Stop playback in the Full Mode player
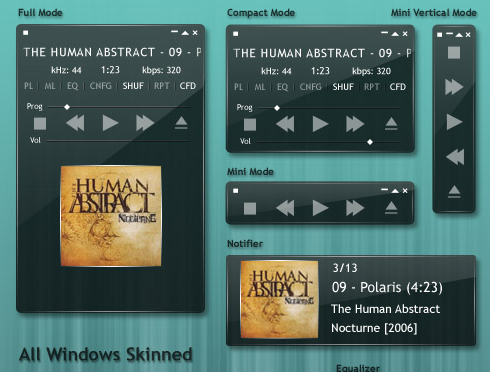The width and height of the screenshot is (490, 372). click(40, 124)
